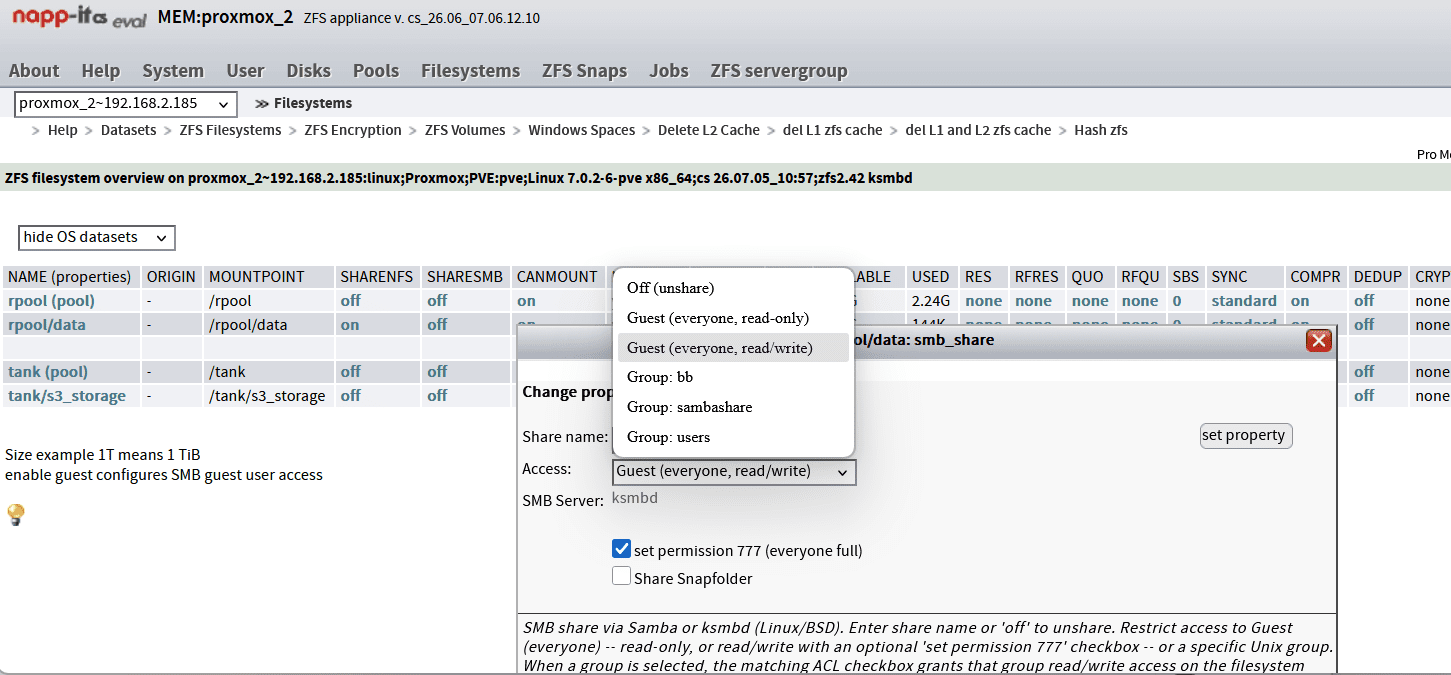
Task: Open ZFS Filesystems submenu link
Action: click(x=230, y=130)
